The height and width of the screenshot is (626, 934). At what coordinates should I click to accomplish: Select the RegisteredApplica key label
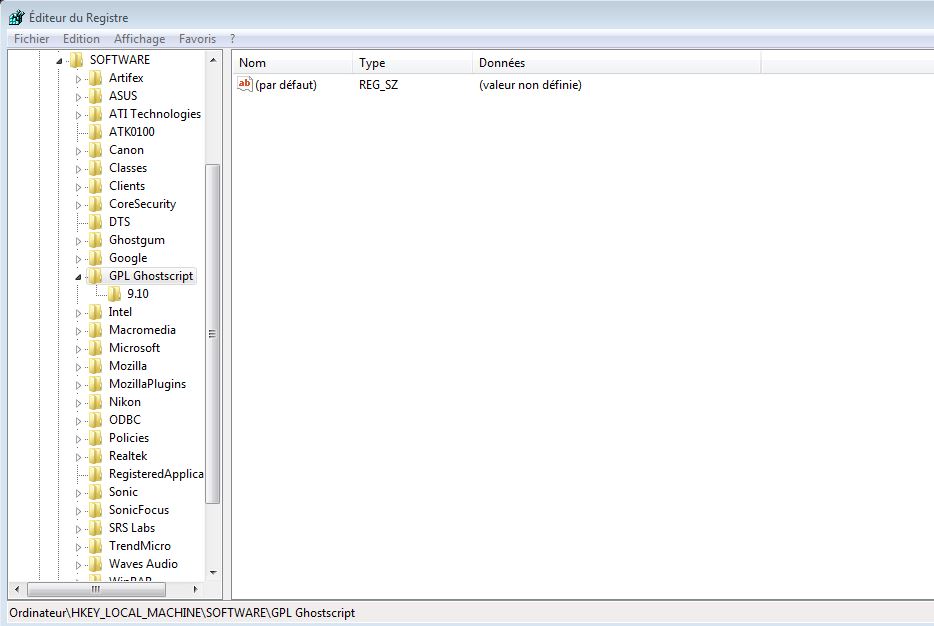(155, 474)
